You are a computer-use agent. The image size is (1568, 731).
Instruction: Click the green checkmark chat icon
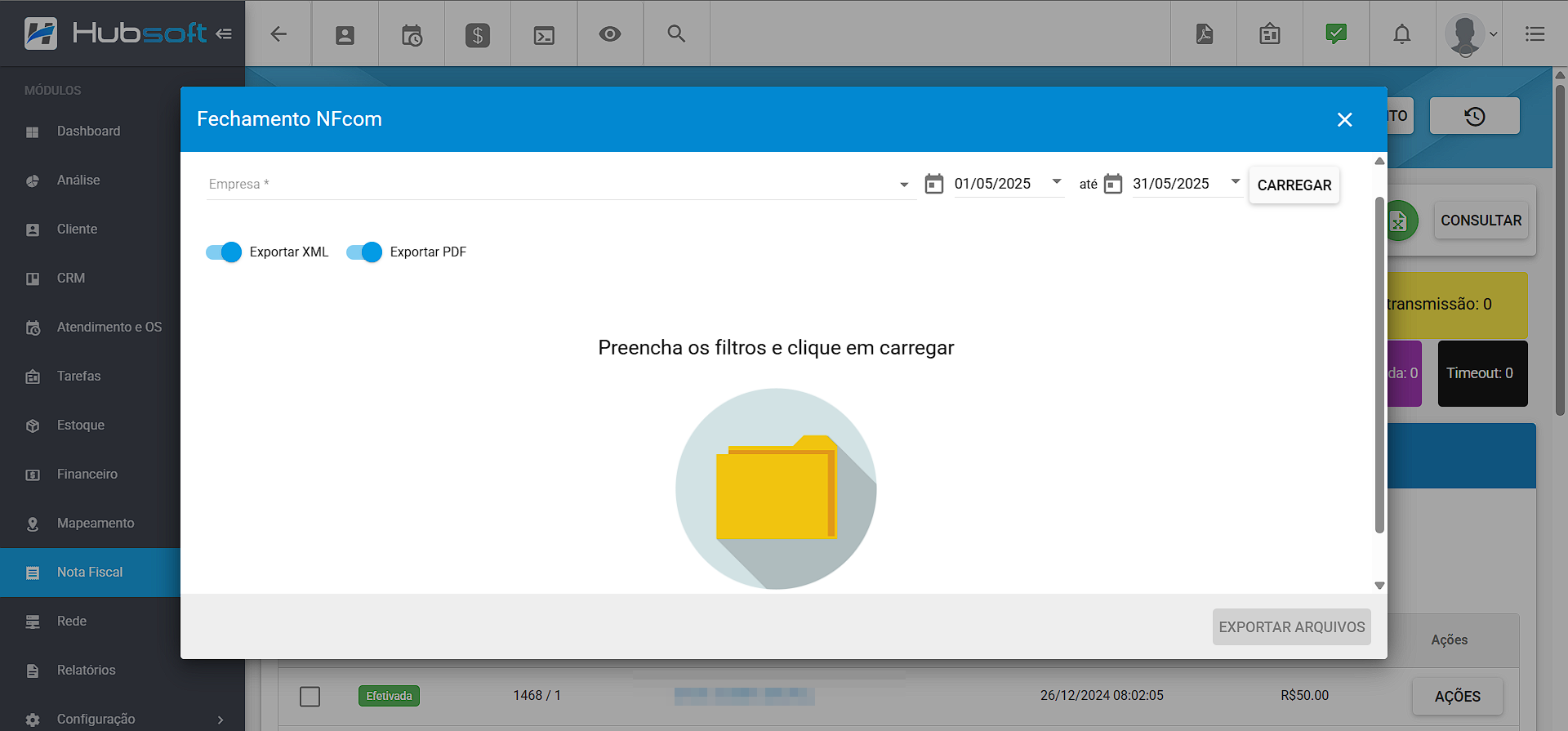(x=1336, y=33)
